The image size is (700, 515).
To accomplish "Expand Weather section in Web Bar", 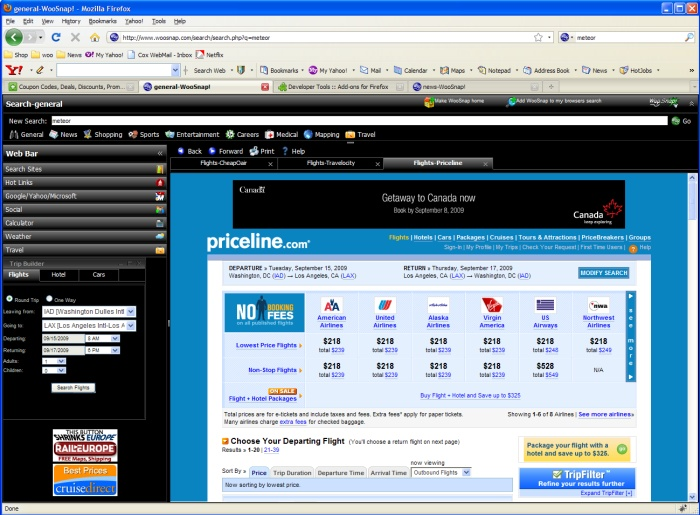I will pos(84,237).
